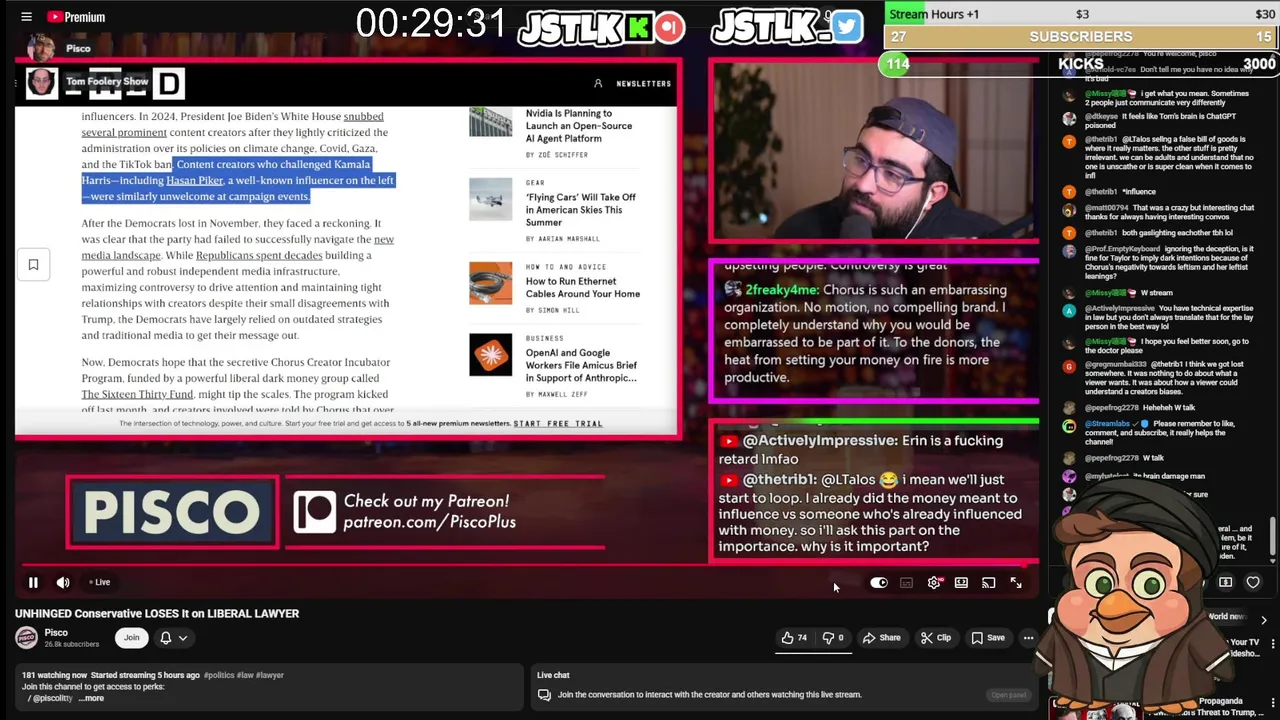
Task: Click the Live chat speech bubble icon
Action: (544, 694)
